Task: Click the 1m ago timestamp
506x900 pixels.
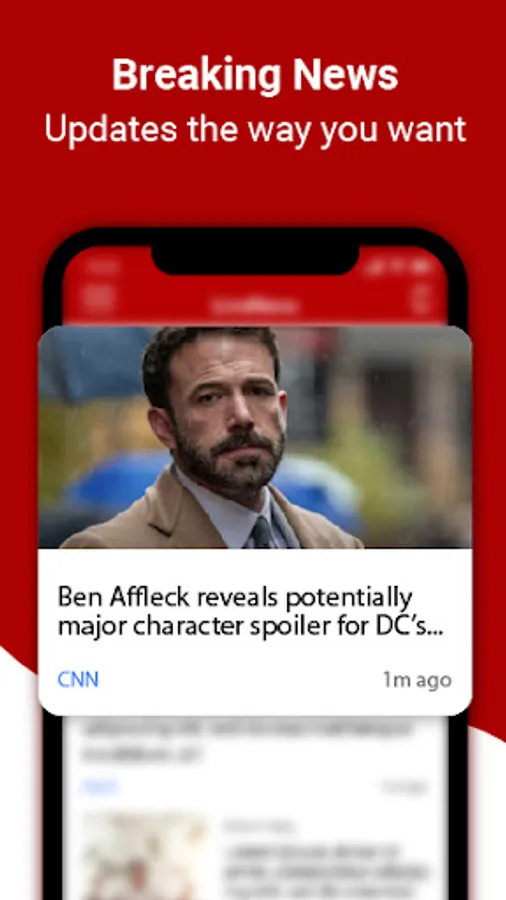Action: coord(417,680)
